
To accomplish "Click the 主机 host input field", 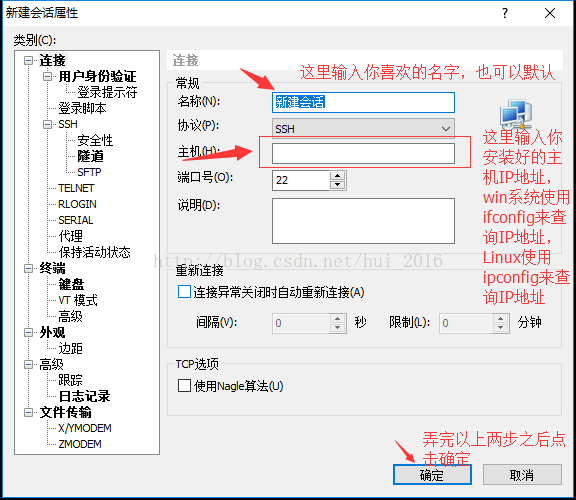I will click(x=363, y=153).
